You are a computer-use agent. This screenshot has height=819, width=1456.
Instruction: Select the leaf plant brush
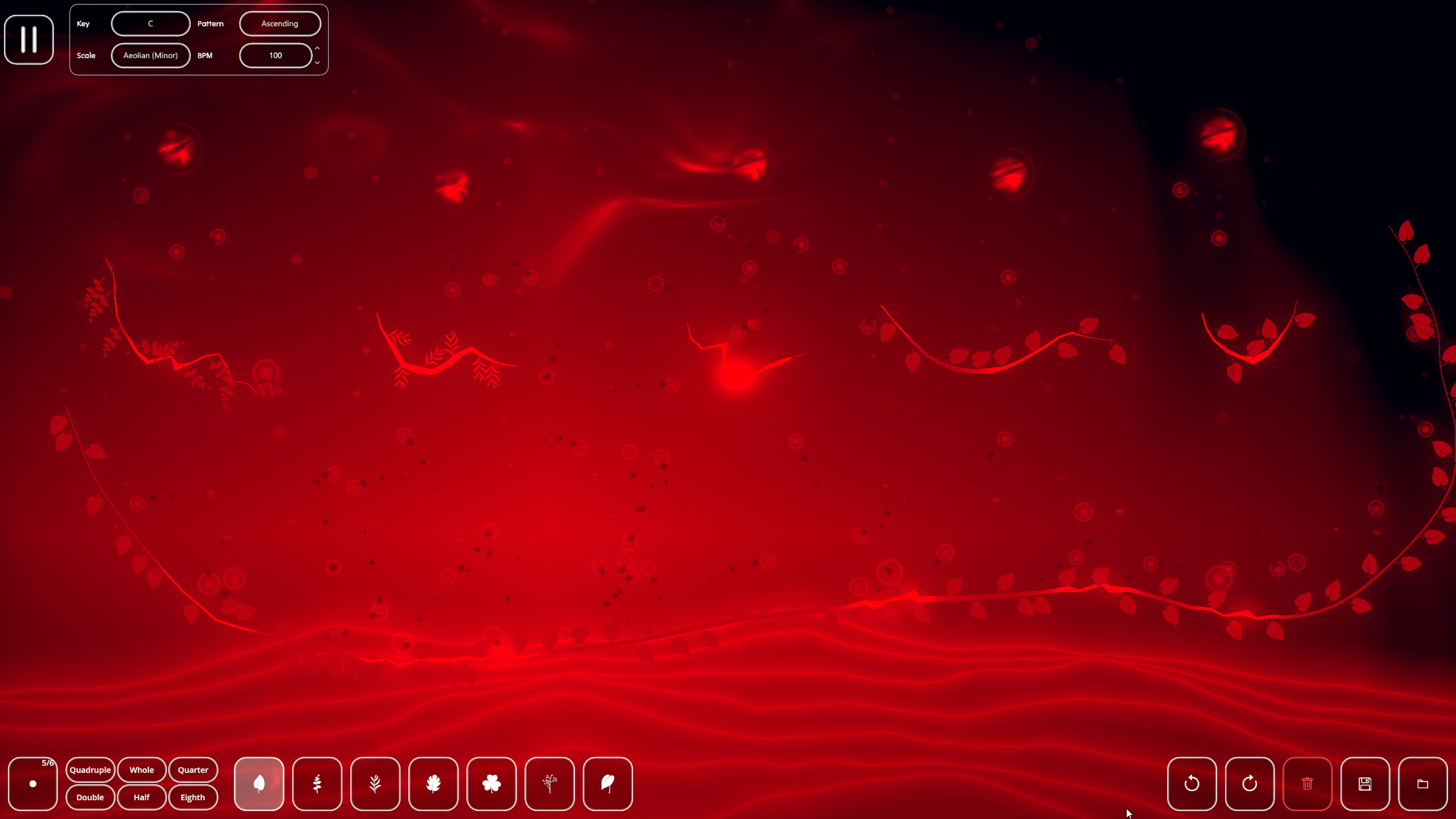click(259, 784)
